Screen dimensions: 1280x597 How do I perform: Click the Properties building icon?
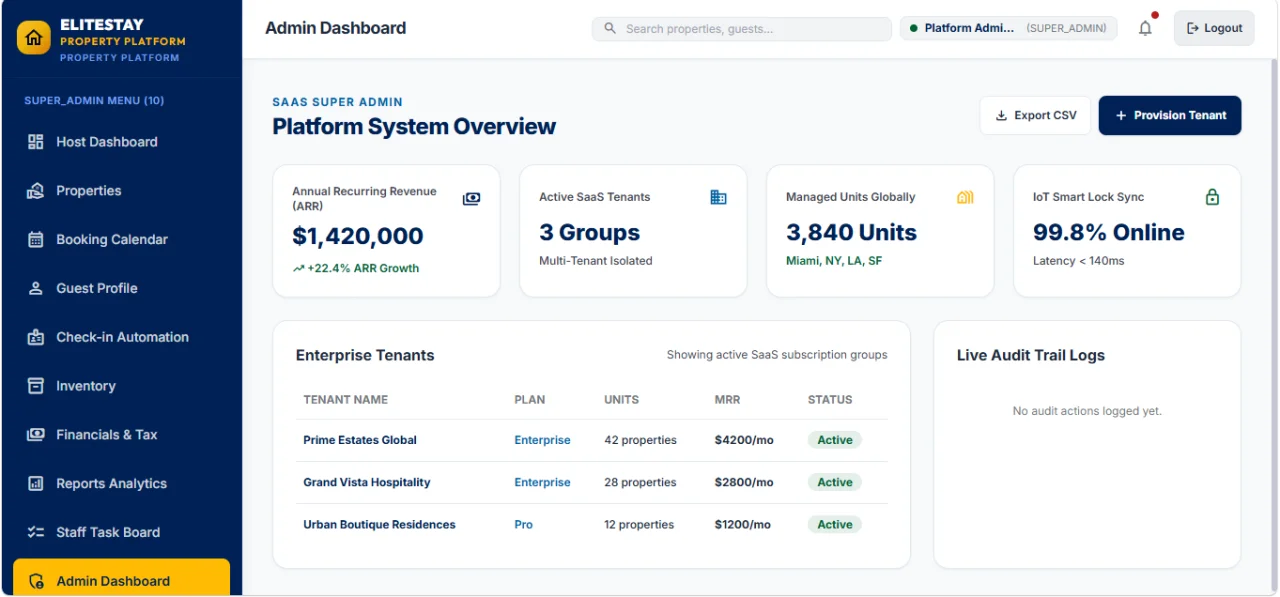tap(36, 191)
